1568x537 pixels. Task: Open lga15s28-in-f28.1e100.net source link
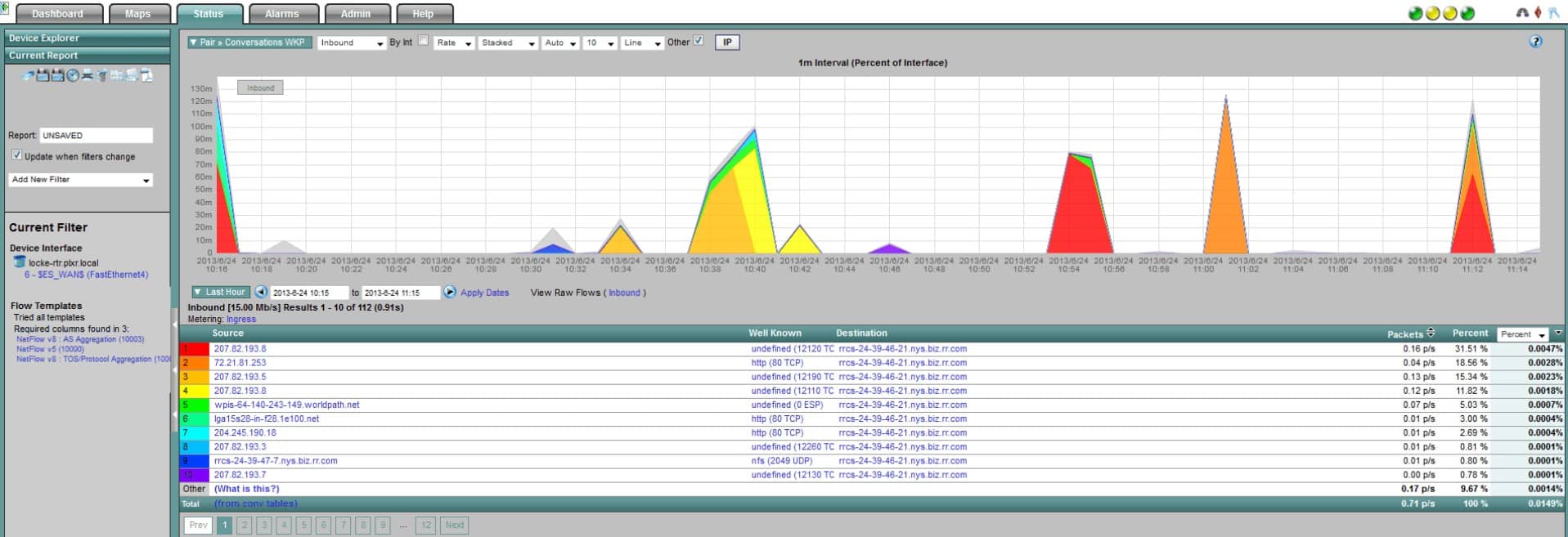(x=267, y=418)
